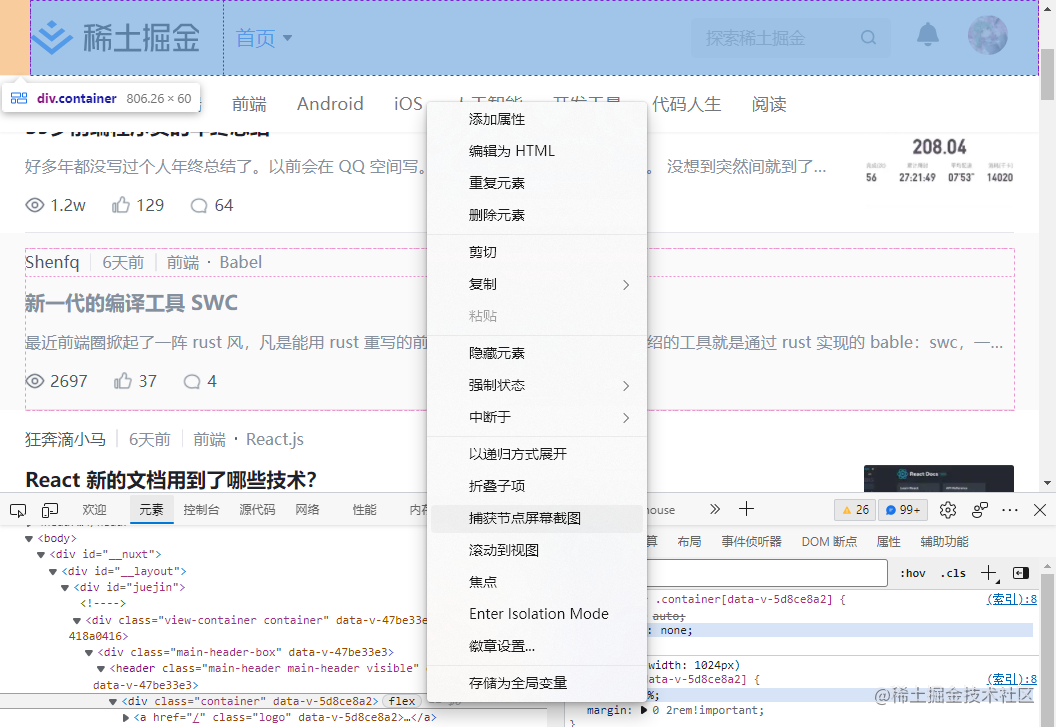Click the comment icon showing 4

192,382
